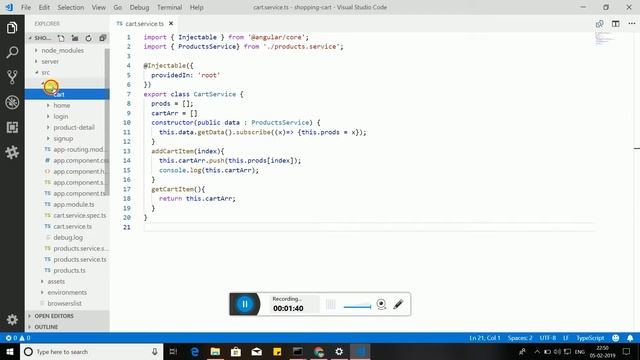Open the Selection menu

click(x=71, y=7)
